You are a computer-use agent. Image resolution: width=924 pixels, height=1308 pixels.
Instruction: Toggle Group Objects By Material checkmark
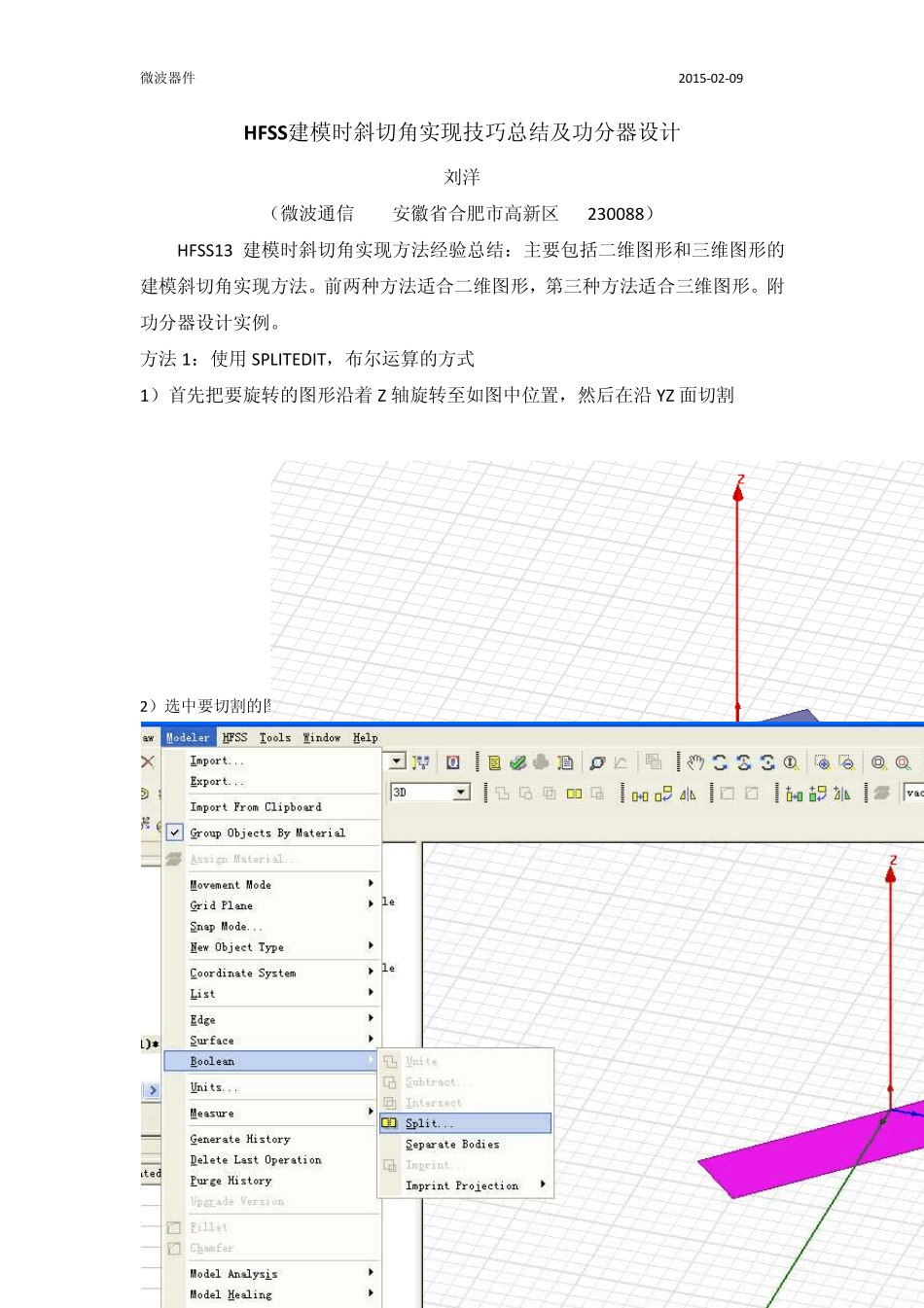tap(174, 832)
